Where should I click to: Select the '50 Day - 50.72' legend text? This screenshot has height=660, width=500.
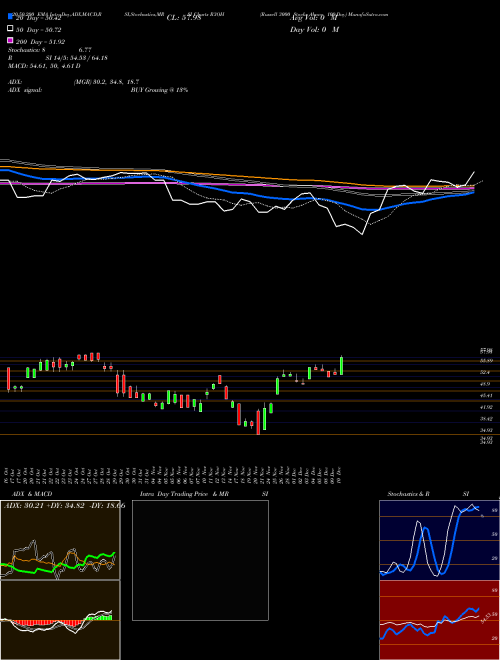[x=39, y=30]
